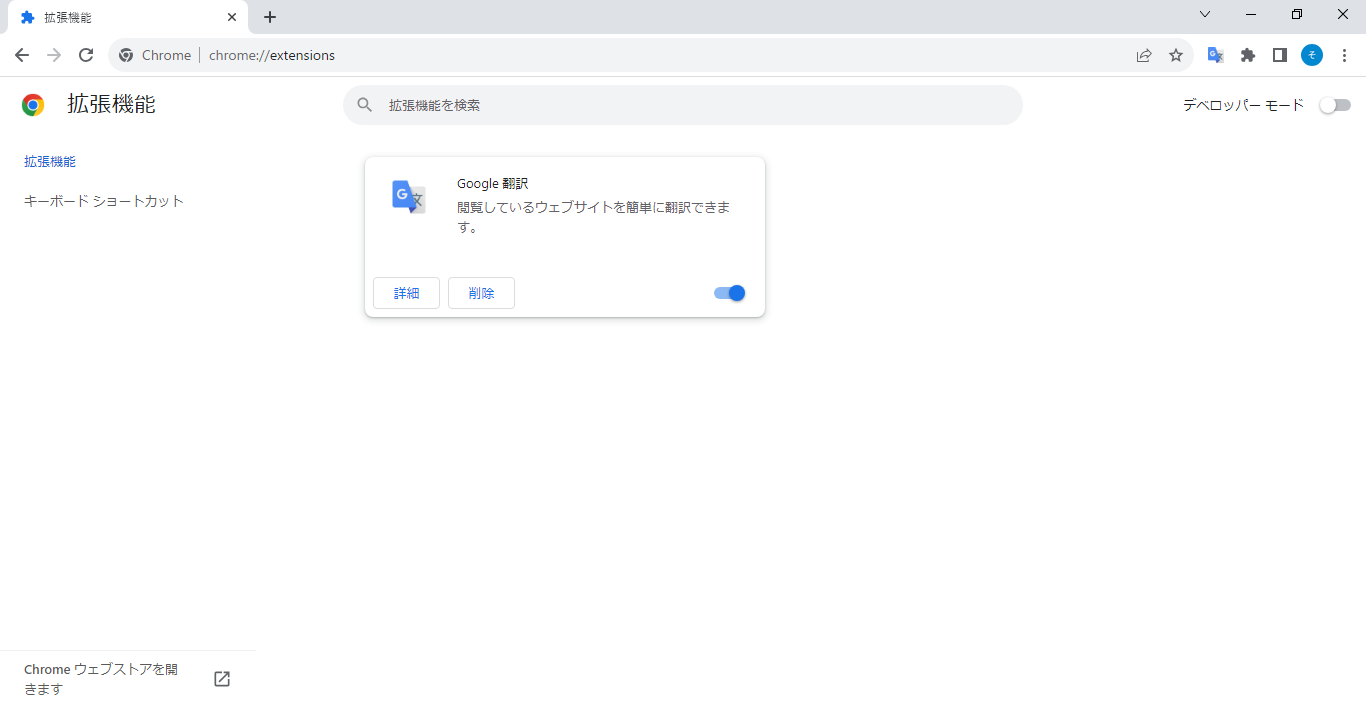Select the 拡張機能 browser tab
Viewport: 1366px width, 707px height.
coord(120,17)
